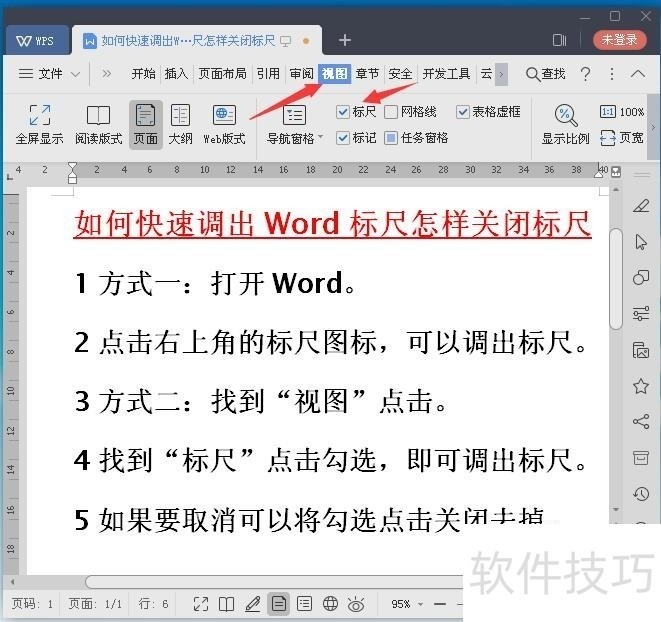661x622 pixels.
Task: Click the 未登录 login button
Action: (619, 40)
